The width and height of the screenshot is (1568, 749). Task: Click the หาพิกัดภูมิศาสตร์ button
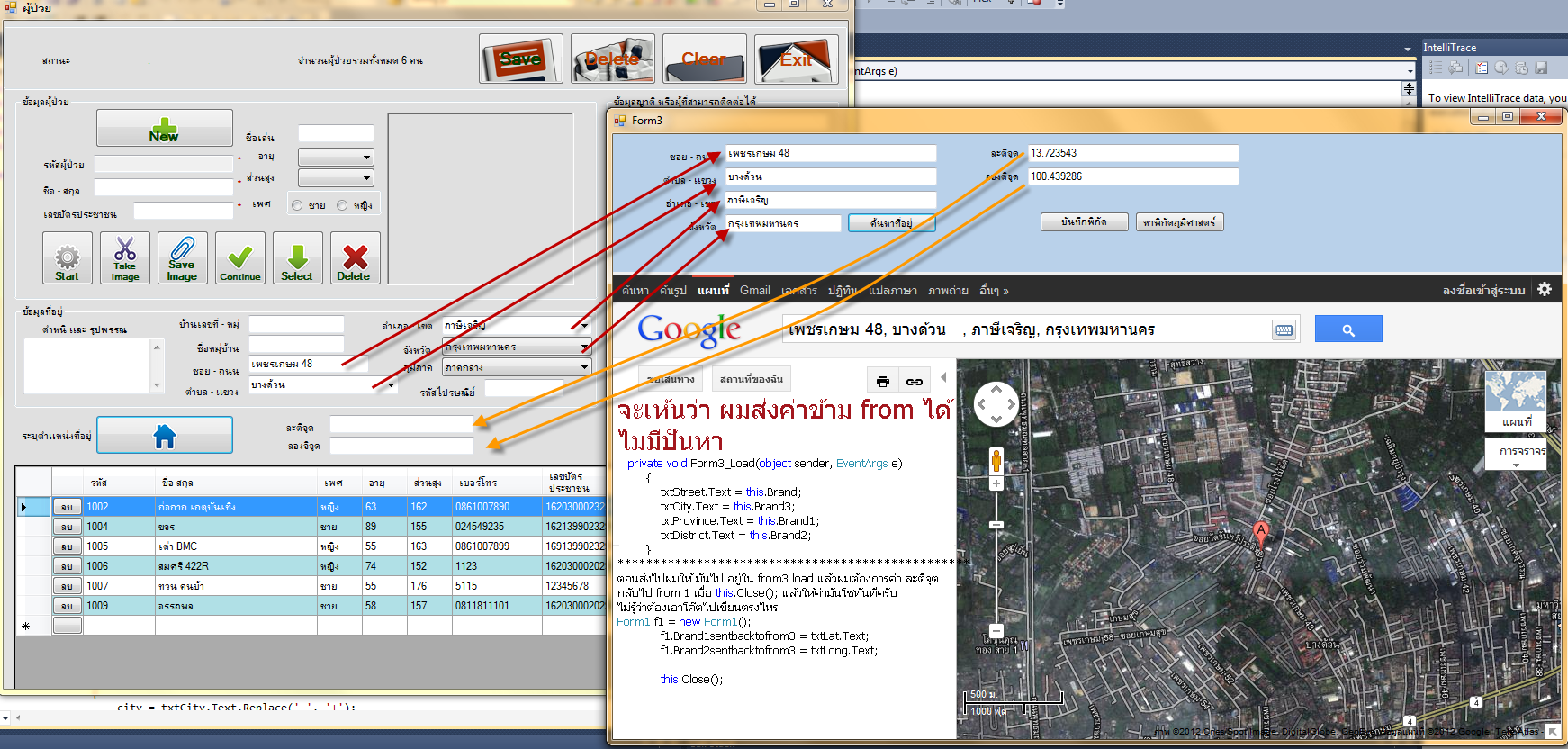pos(1179,221)
